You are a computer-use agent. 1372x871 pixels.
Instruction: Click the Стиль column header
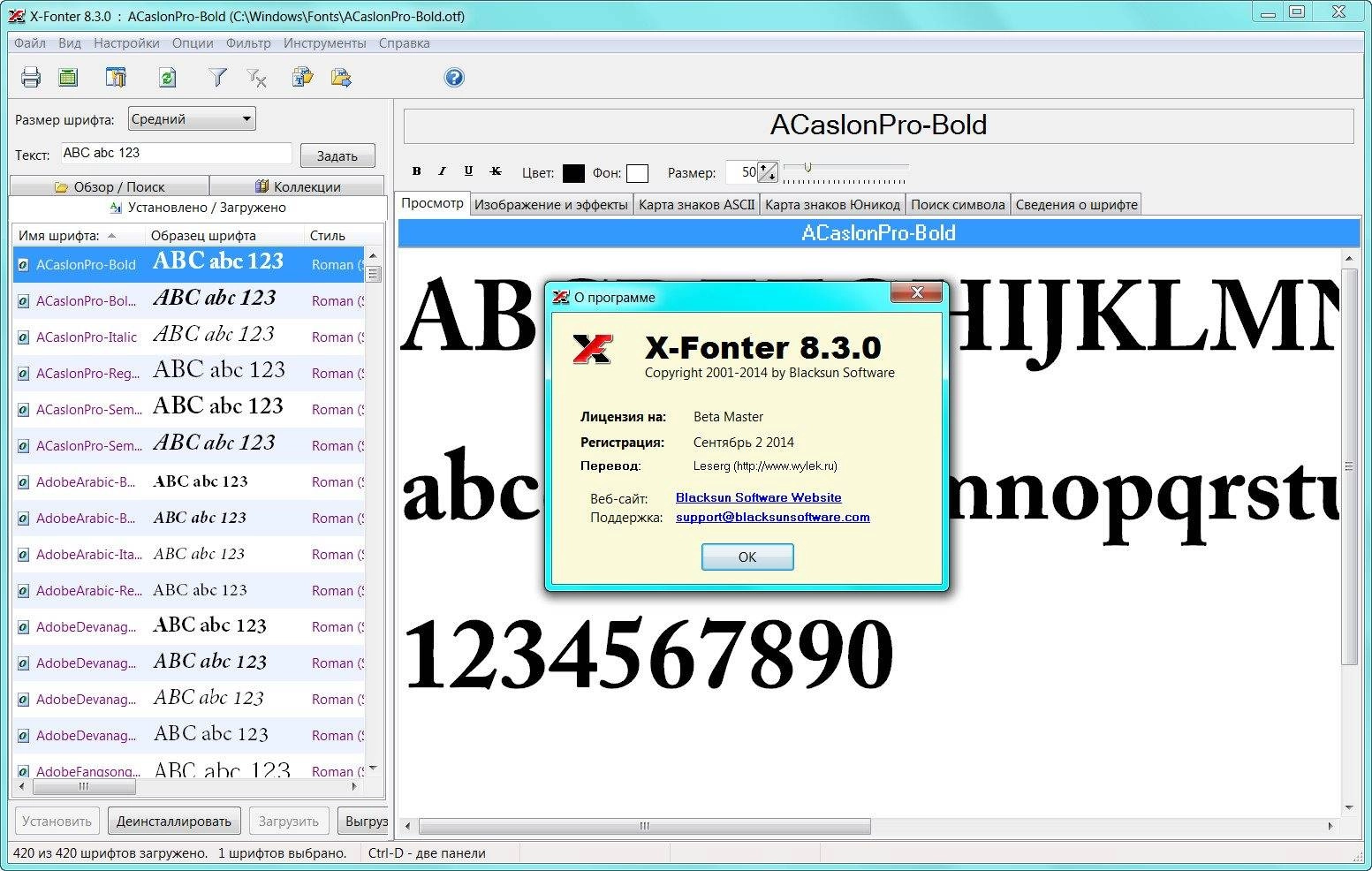click(x=343, y=236)
